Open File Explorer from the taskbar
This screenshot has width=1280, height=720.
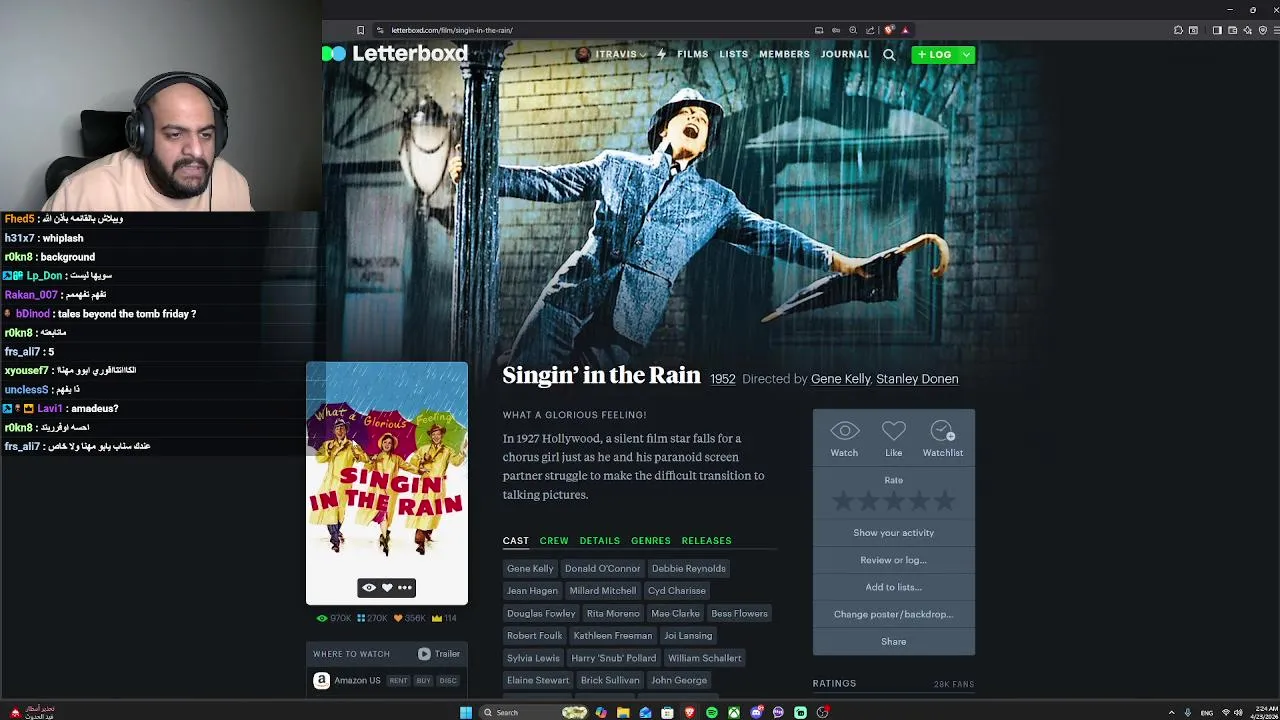[623, 712]
